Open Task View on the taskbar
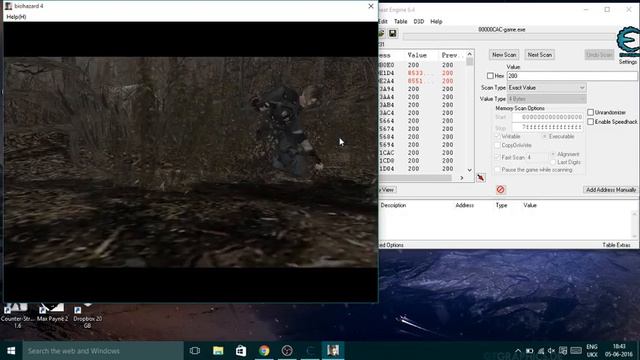The height and width of the screenshot is (360, 640). tap(195, 351)
